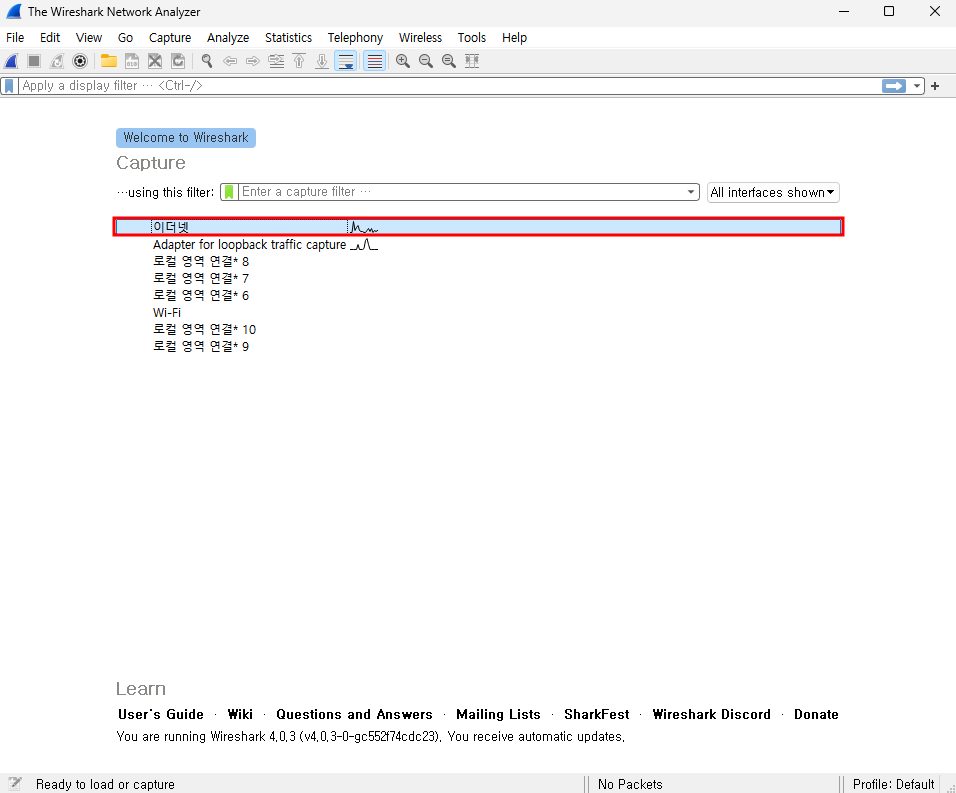
Task: Open the Analyze menu
Action: (x=228, y=38)
